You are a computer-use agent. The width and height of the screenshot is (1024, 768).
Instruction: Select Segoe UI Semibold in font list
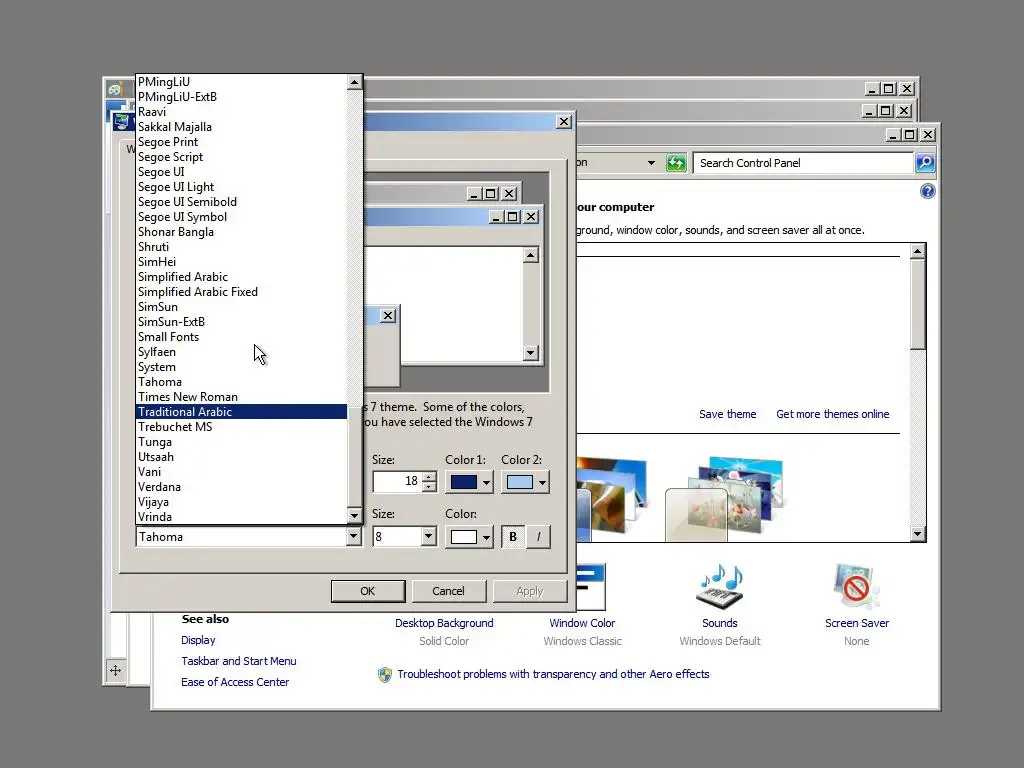[242, 202]
